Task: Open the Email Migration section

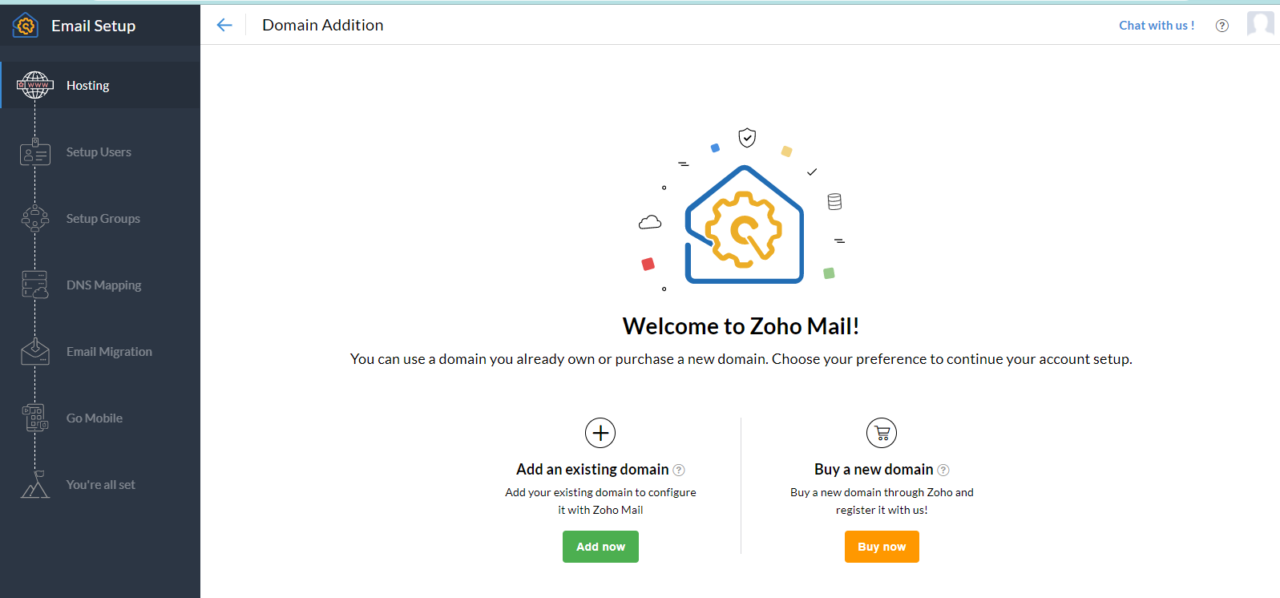Action: point(109,351)
